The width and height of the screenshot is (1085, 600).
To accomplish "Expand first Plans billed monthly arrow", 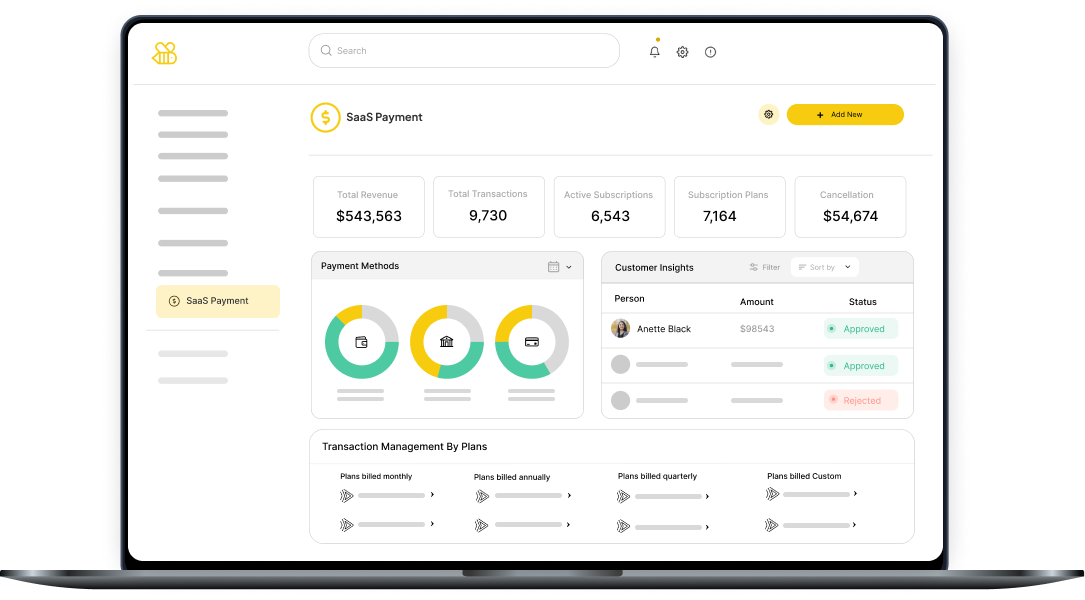I will point(432,495).
